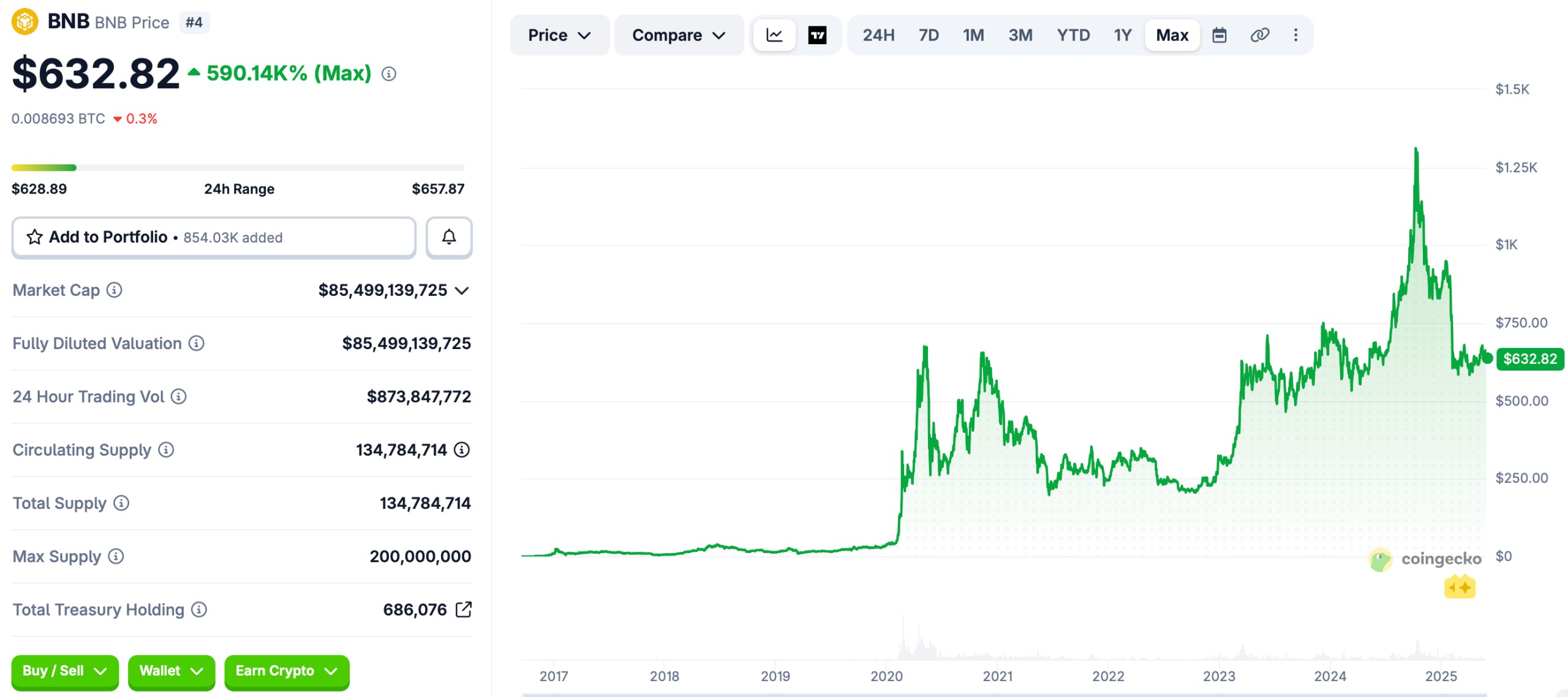Click the 200,000,000 max supply value
This screenshot has height=697, width=1568.
click(x=420, y=556)
